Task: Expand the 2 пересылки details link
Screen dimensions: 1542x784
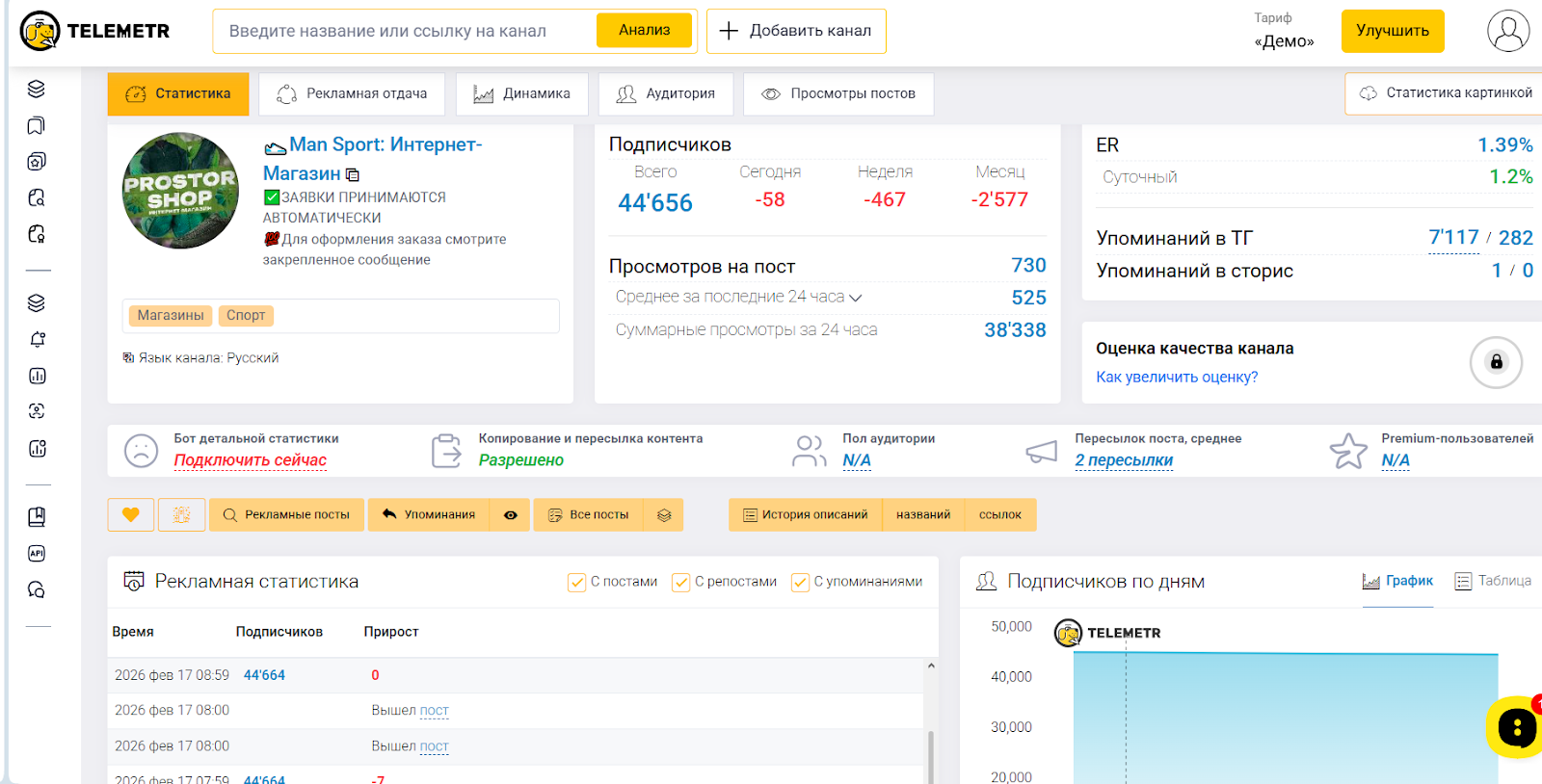Action: (x=1124, y=460)
